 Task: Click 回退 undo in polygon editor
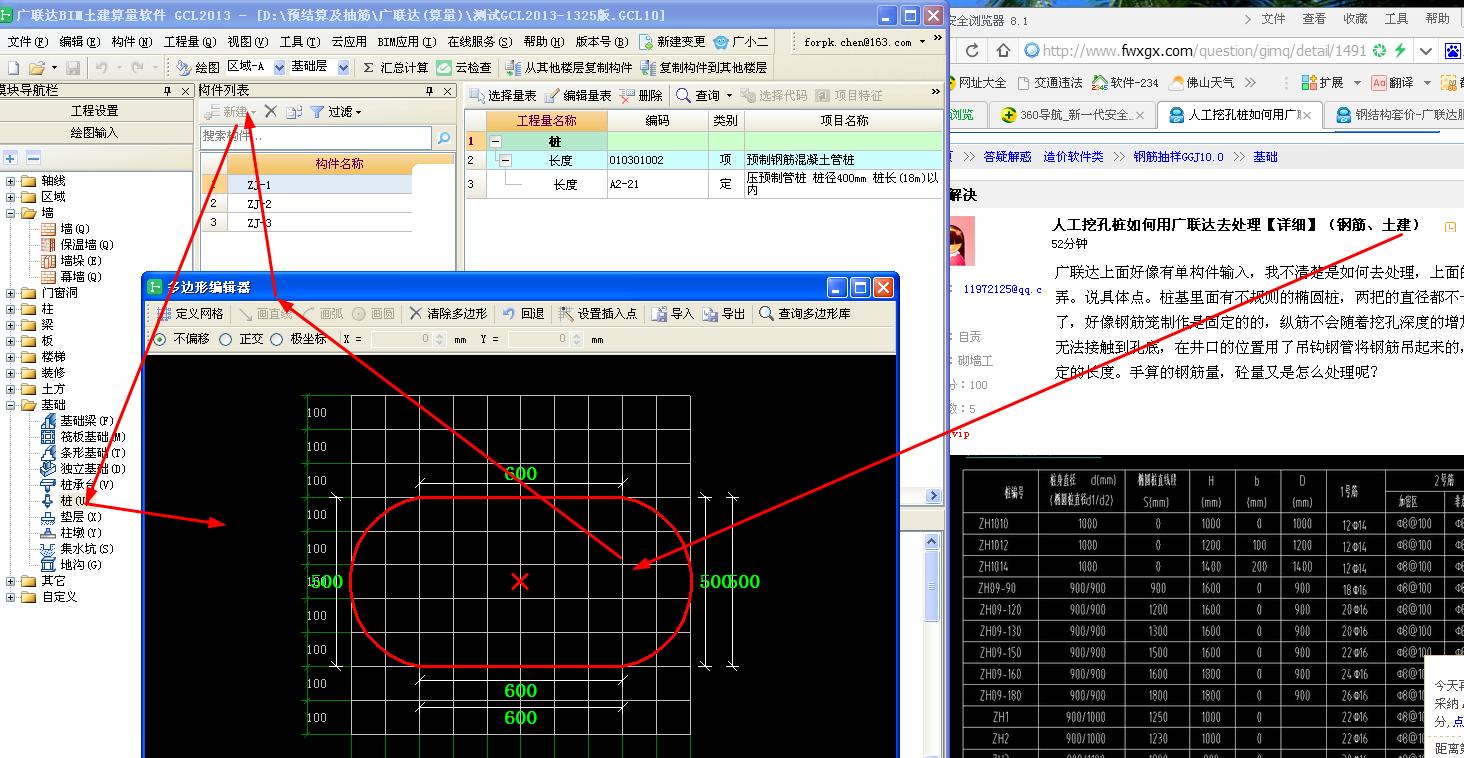pyautogui.click(x=523, y=313)
